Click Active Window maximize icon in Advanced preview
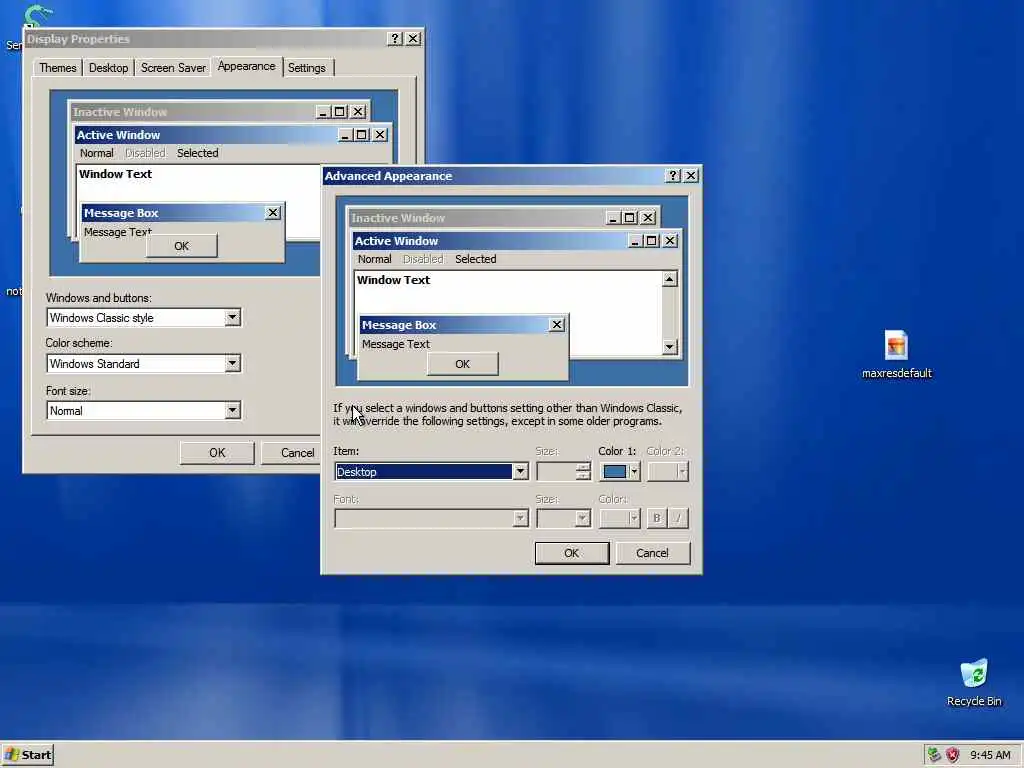1024x768 pixels. (652, 241)
